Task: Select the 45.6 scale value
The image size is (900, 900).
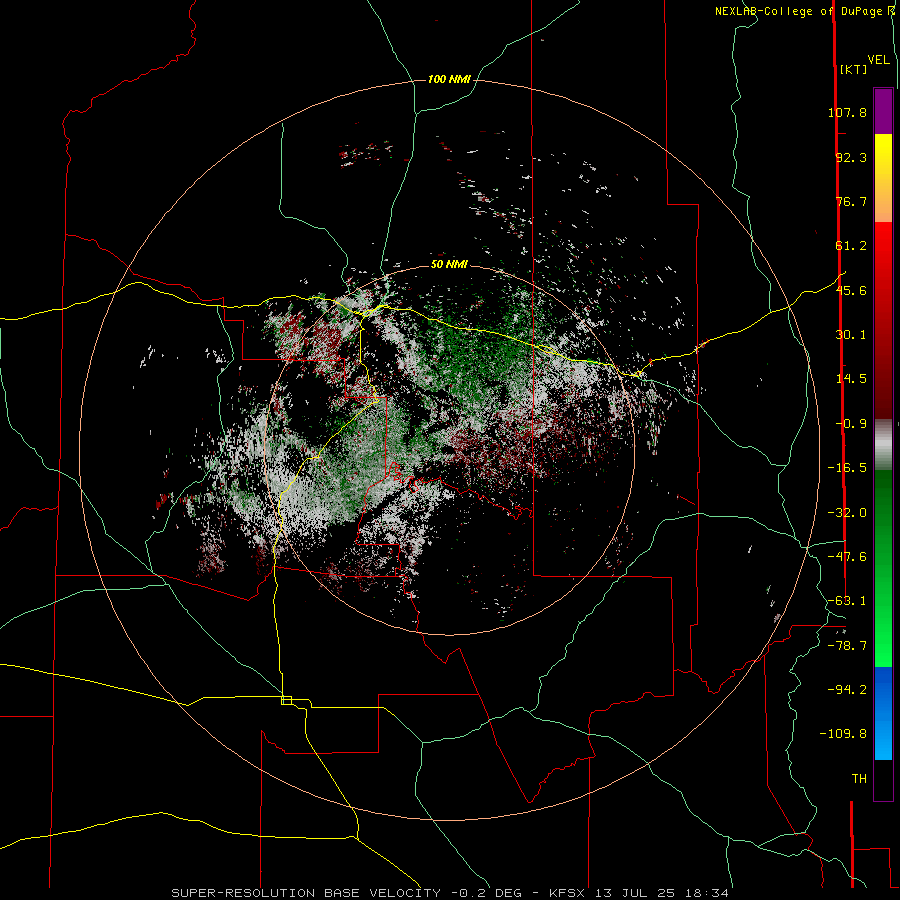Action: click(851, 290)
